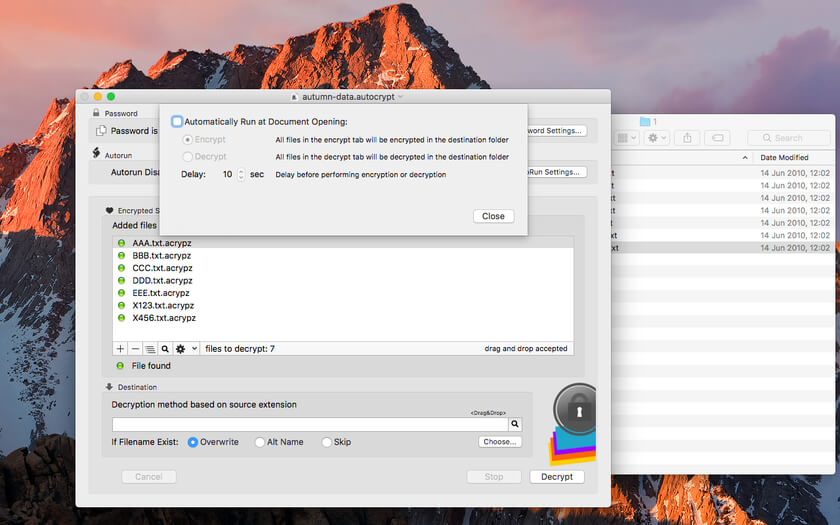Select the Overwrite radio option
This screenshot has width=840, height=525.
193,442
